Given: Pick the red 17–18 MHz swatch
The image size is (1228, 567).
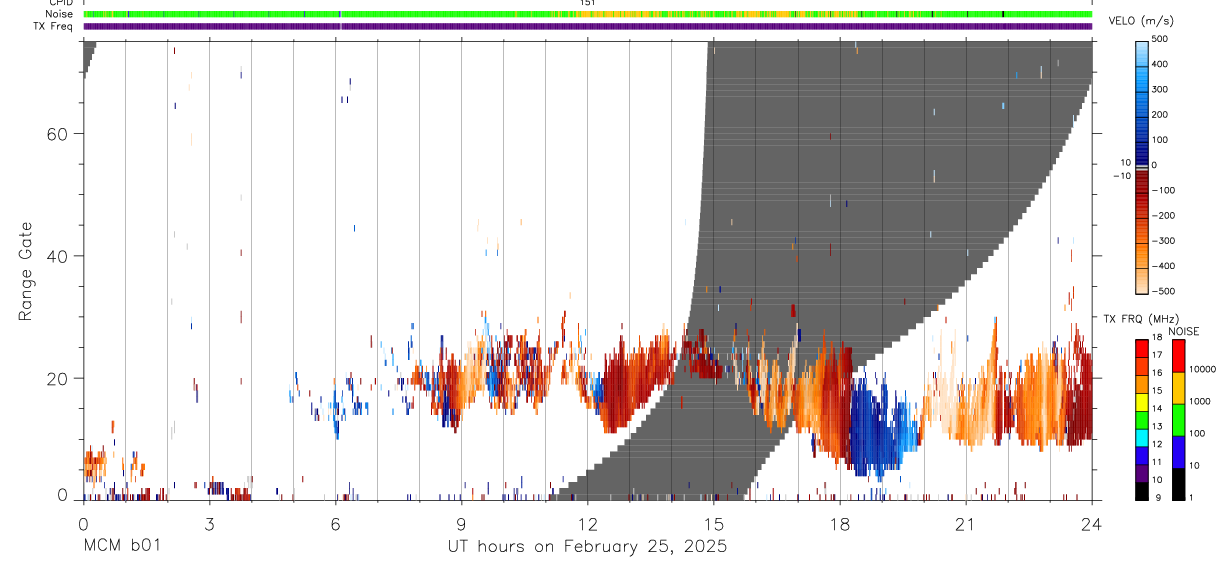Looking at the screenshot, I should coord(1141,348).
